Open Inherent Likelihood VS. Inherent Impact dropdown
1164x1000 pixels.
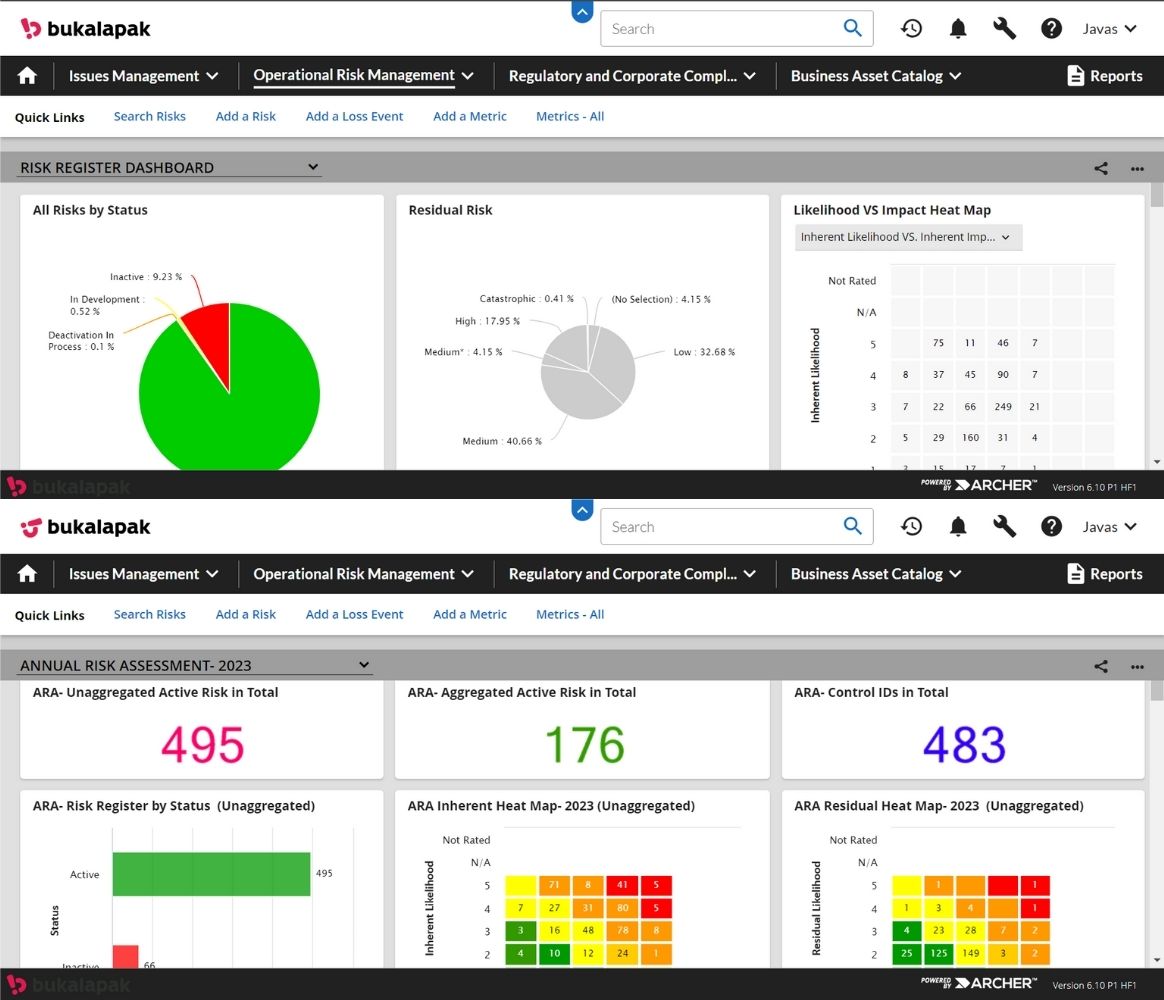pyautogui.click(x=908, y=238)
